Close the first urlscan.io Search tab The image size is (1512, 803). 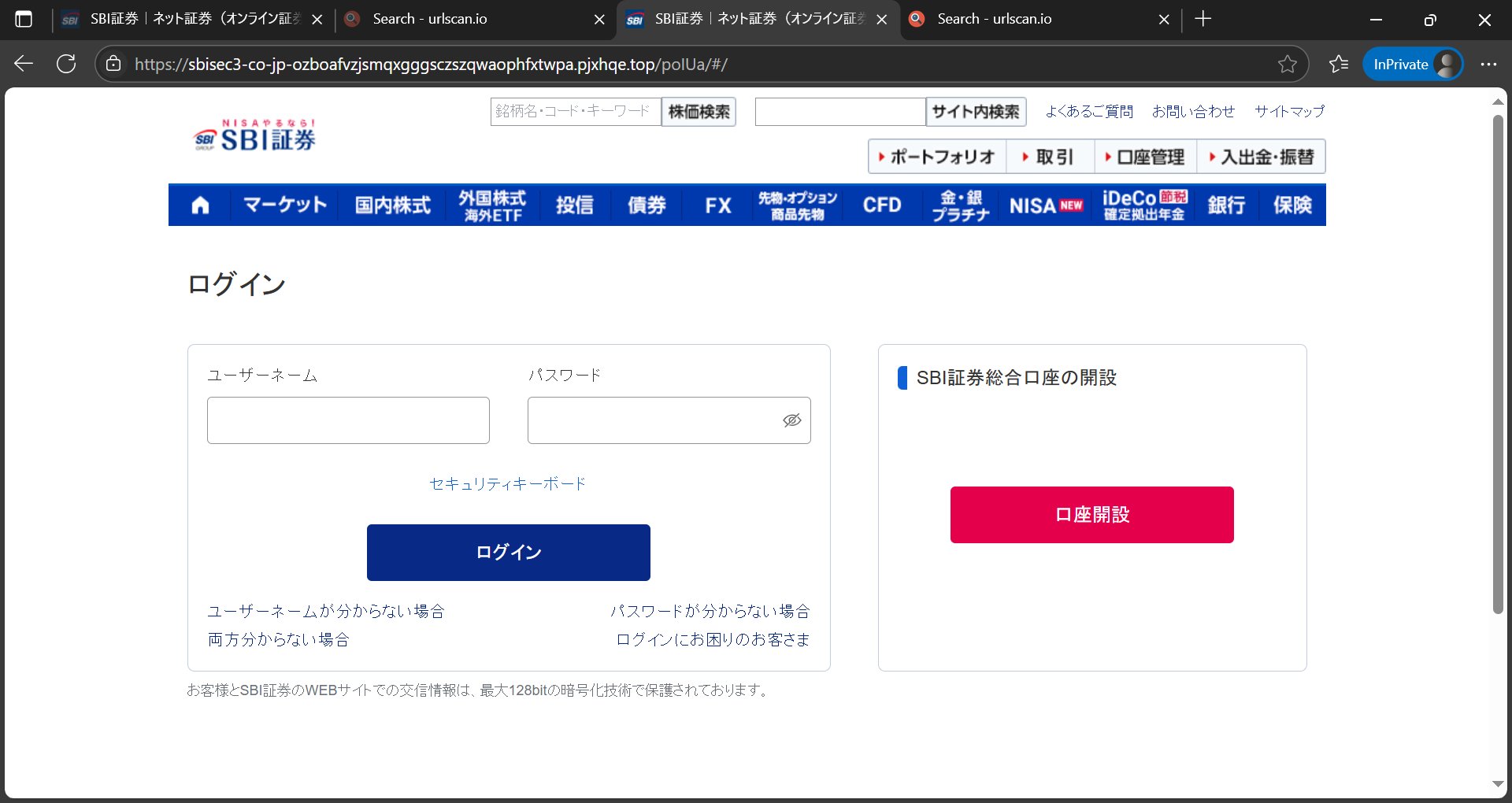[x=599, y=20]
